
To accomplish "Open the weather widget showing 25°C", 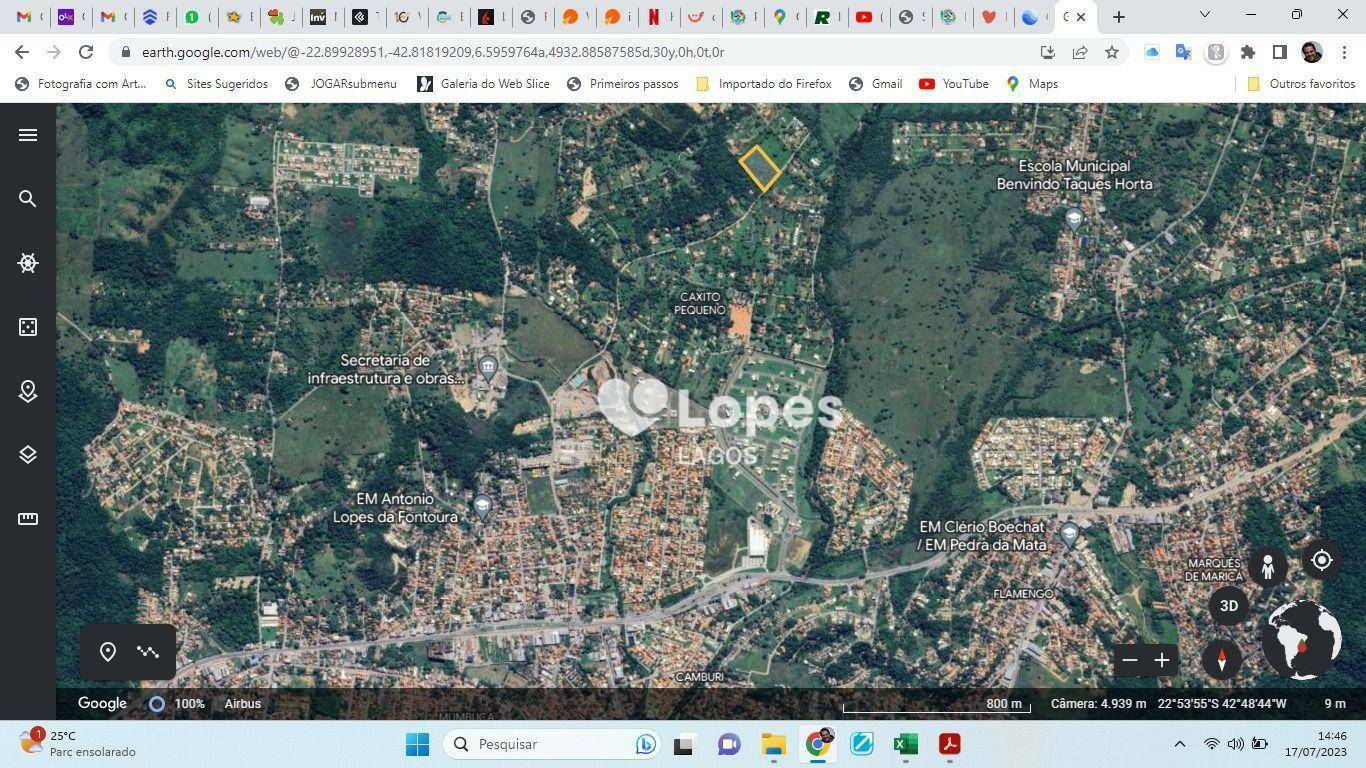I will click(x=78, y=743).
